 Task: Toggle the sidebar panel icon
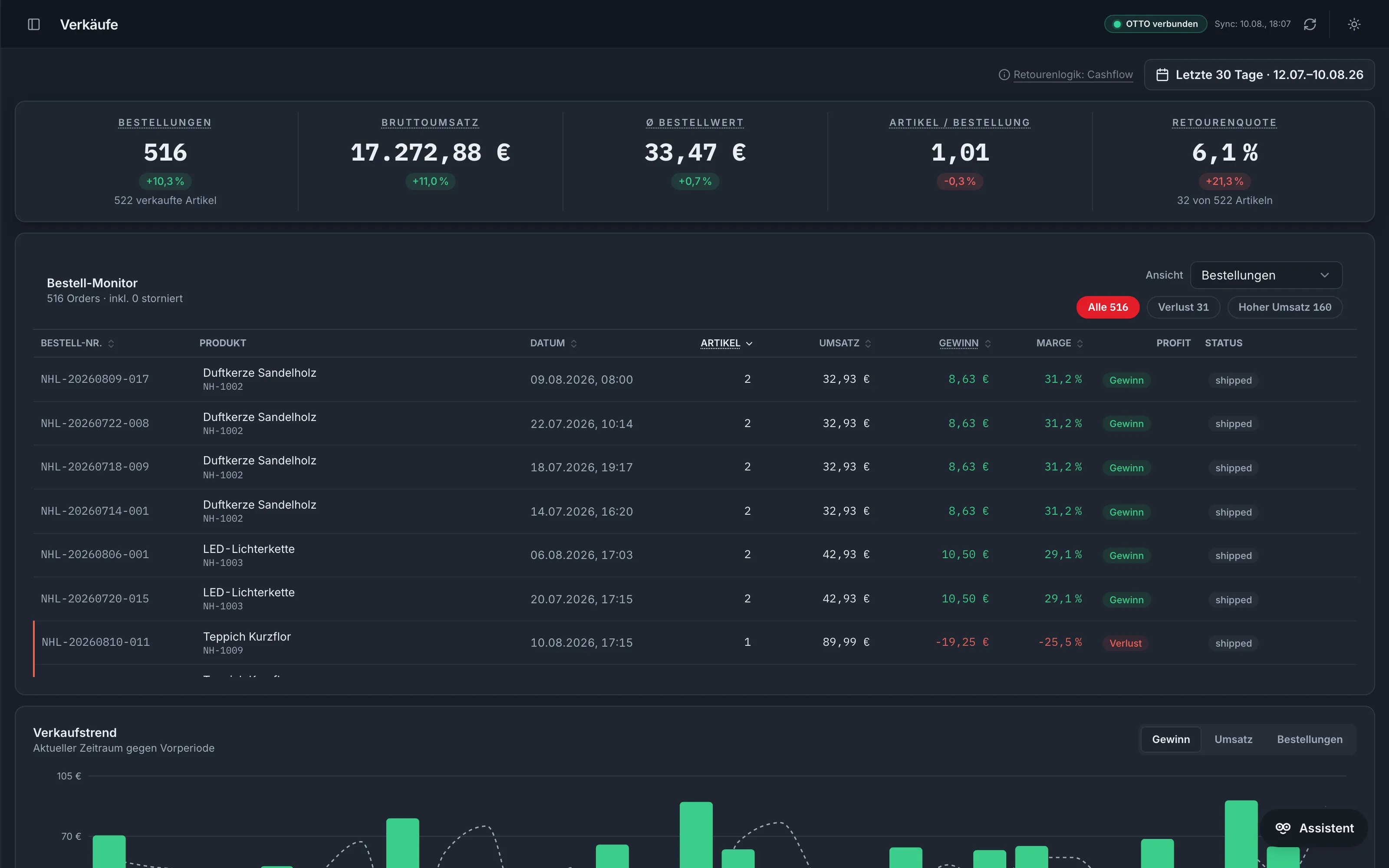click(x=34, y=24)
